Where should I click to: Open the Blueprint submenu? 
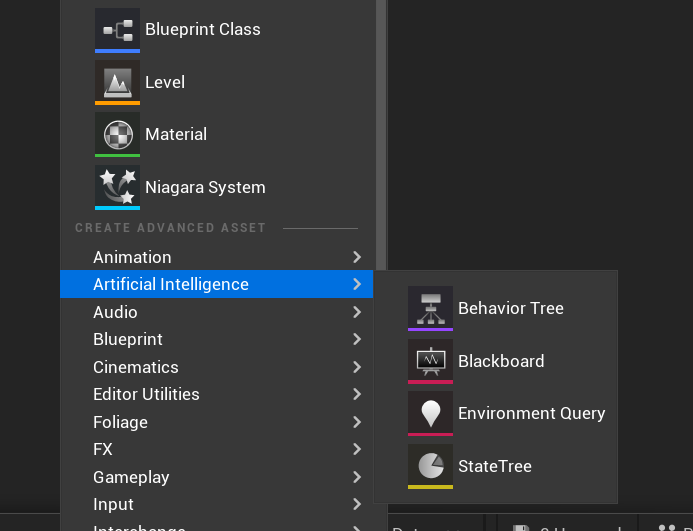point(217,339)
